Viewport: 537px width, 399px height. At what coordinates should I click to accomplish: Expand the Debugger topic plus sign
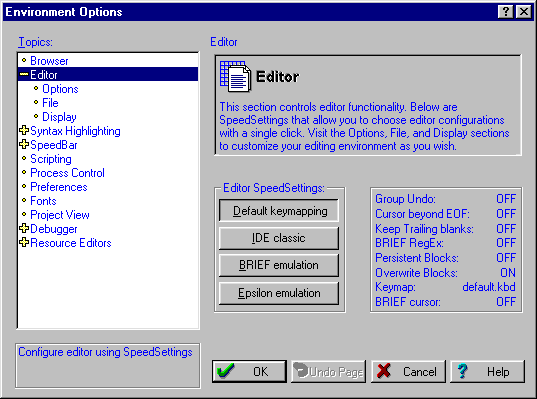point(24,228)
